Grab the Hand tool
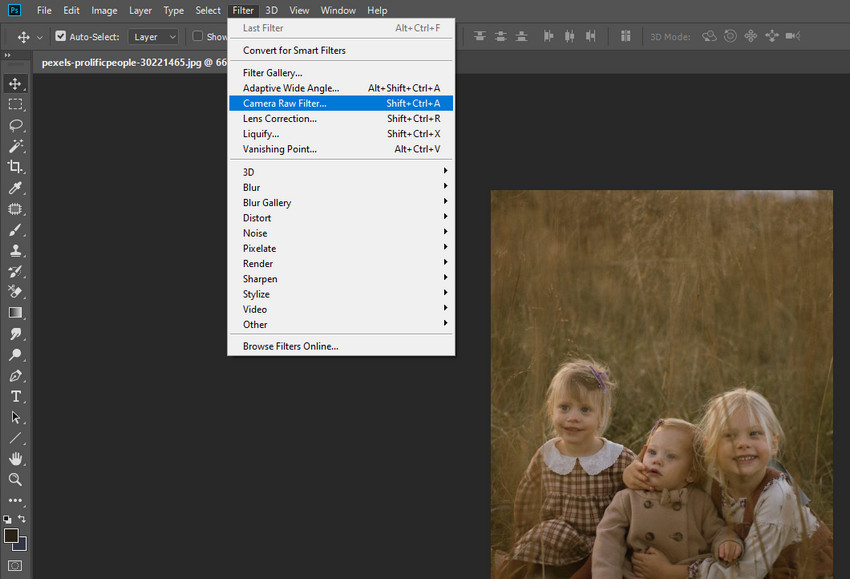The image size is (850, 579). pos(15,458)
